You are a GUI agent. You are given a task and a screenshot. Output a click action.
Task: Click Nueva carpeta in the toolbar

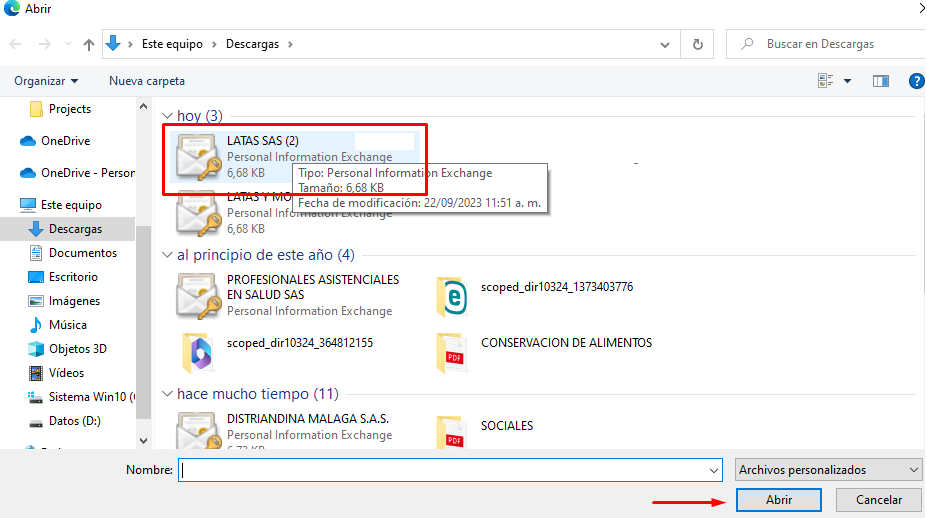pyautogui.click(x=147, y=81)
